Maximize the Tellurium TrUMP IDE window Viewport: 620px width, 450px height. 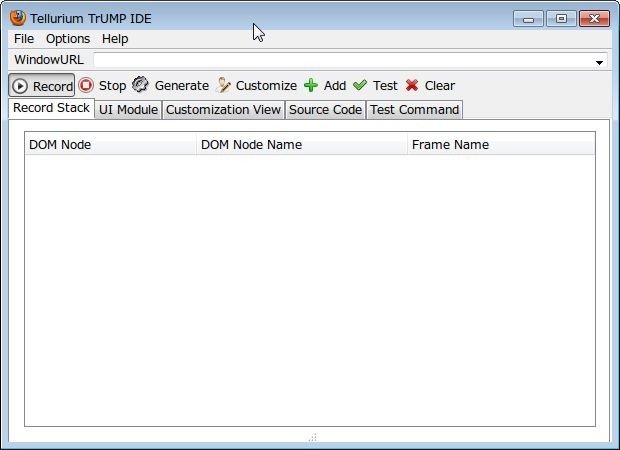point(561,19)
